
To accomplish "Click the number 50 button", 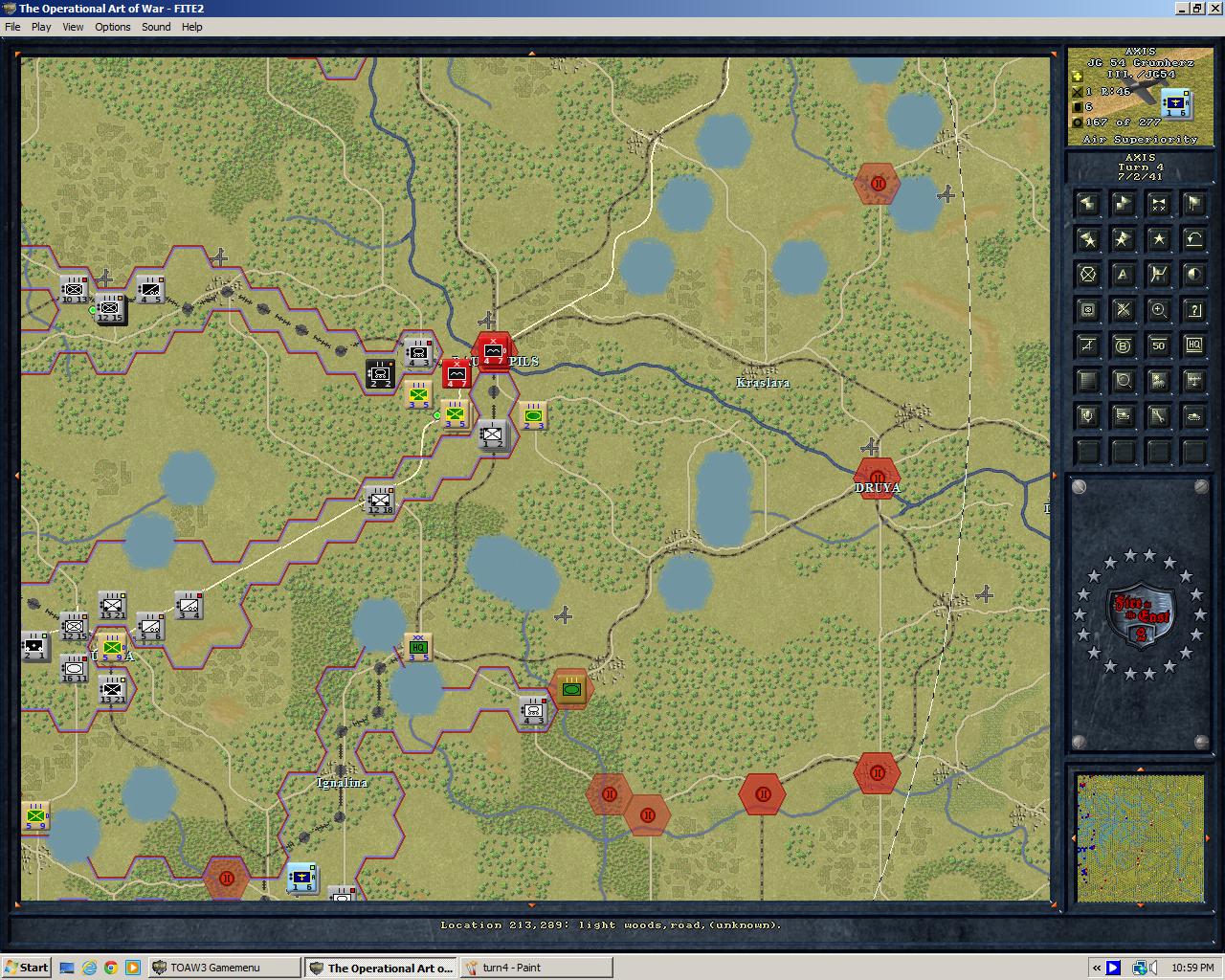I will (x=1158, y=345).
